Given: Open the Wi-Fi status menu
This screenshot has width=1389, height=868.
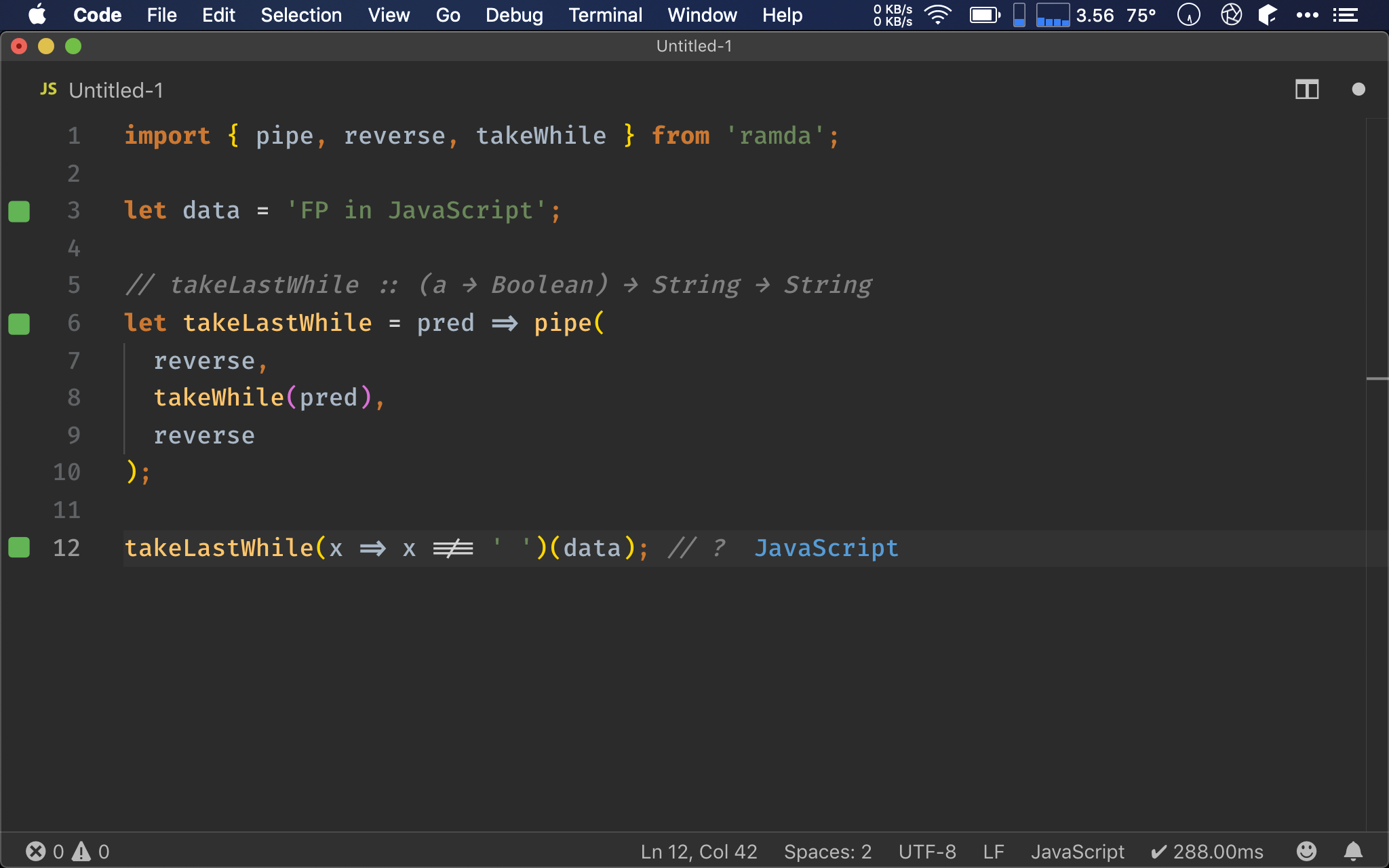Looking at the screenshot, I should [939, 15].
